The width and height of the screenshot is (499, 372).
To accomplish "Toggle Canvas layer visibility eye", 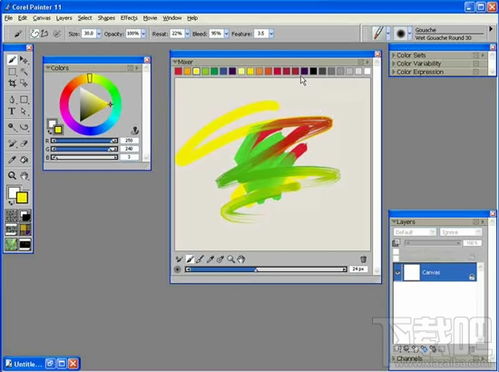I will coord(397,273).
